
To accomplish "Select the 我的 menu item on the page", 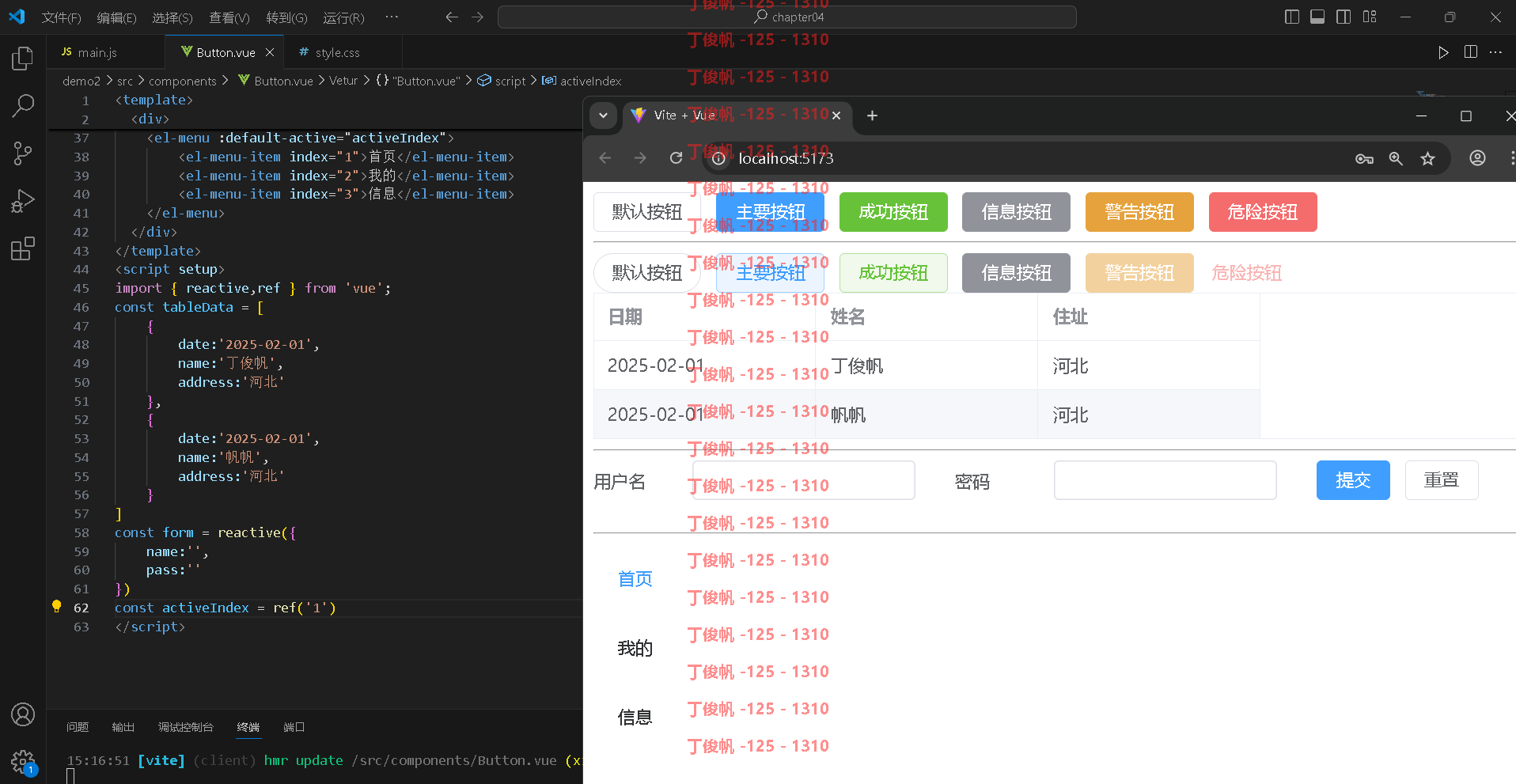I will [635, 649].
